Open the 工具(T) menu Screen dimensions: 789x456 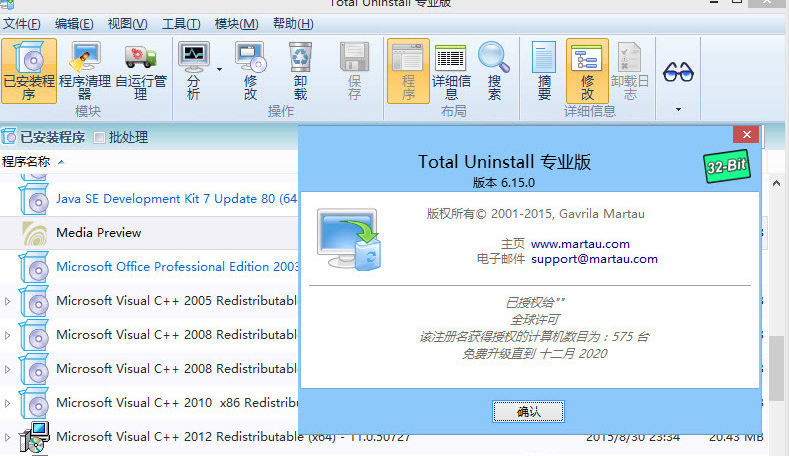pos(181,24)
